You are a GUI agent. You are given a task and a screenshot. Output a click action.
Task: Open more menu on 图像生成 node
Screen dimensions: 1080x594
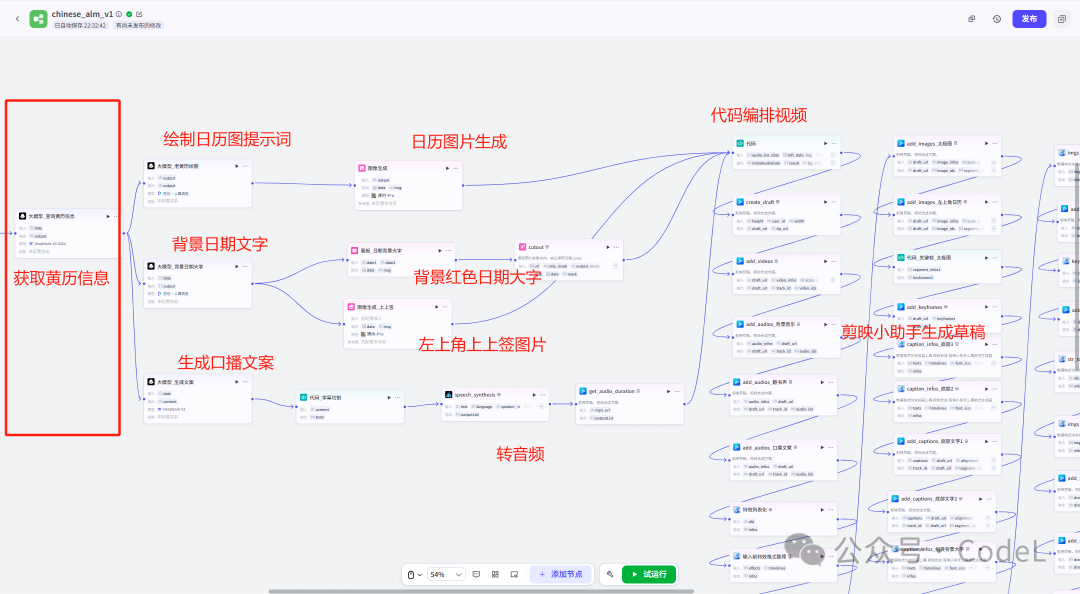455,168
